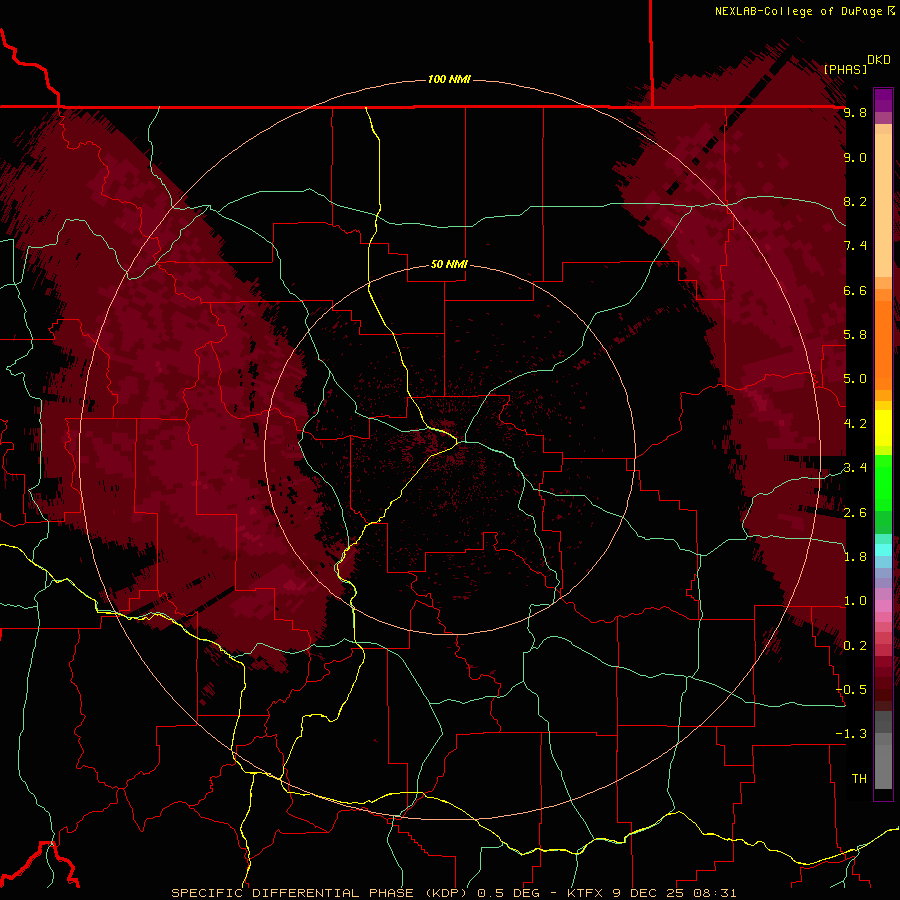
Task: Click the 8.2 legend value
Action: click(855, 201)
